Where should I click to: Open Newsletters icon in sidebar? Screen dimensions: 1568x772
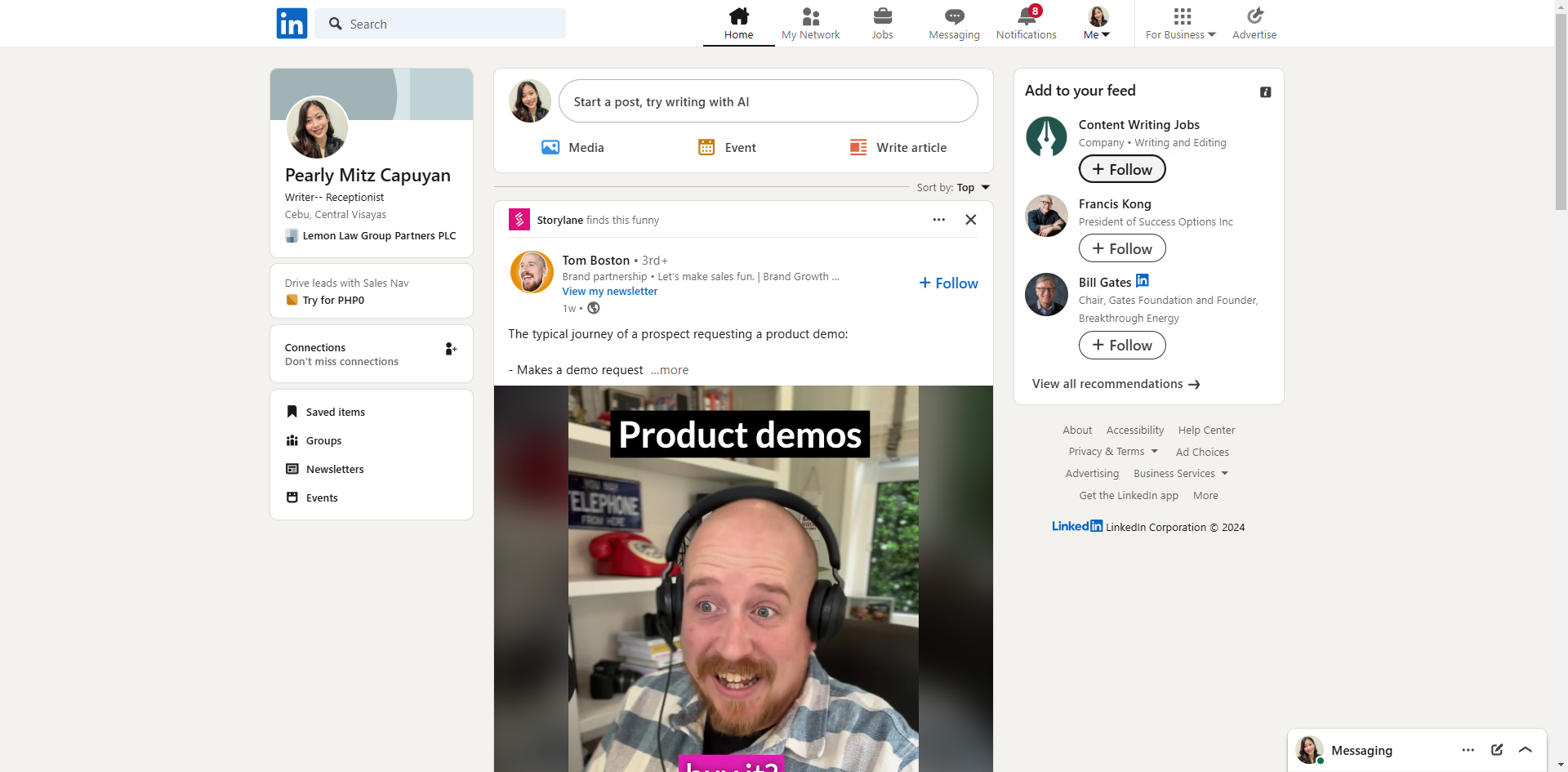(292, 469)
